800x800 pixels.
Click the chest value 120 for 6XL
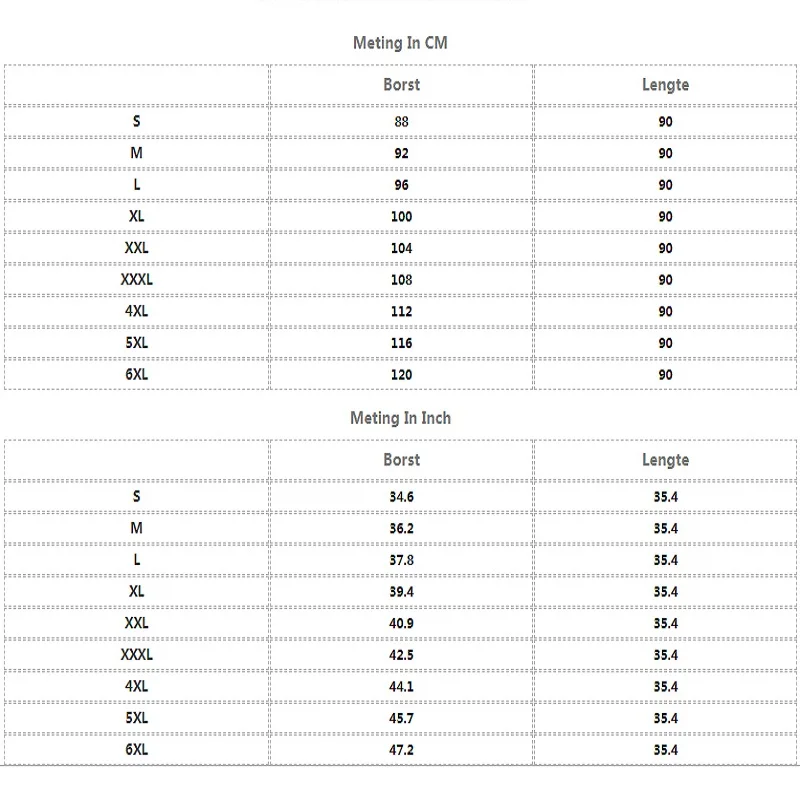pos(401,375)
